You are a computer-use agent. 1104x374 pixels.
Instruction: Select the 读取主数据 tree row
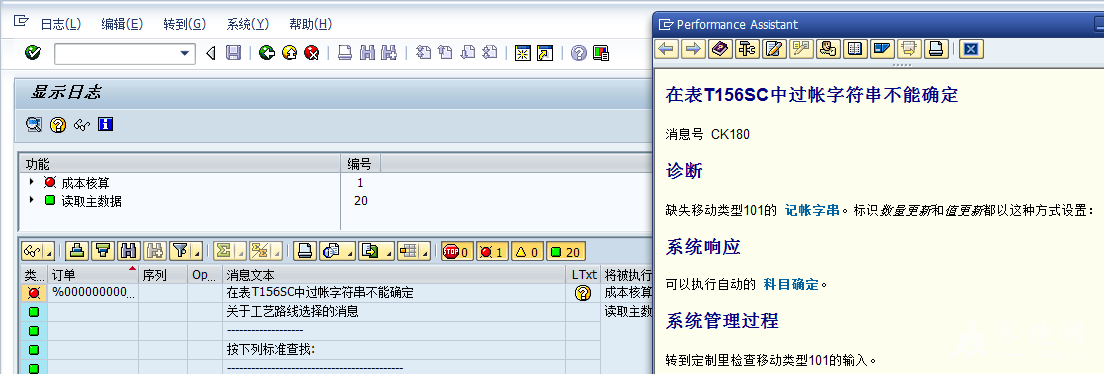[x=336, y=201]
